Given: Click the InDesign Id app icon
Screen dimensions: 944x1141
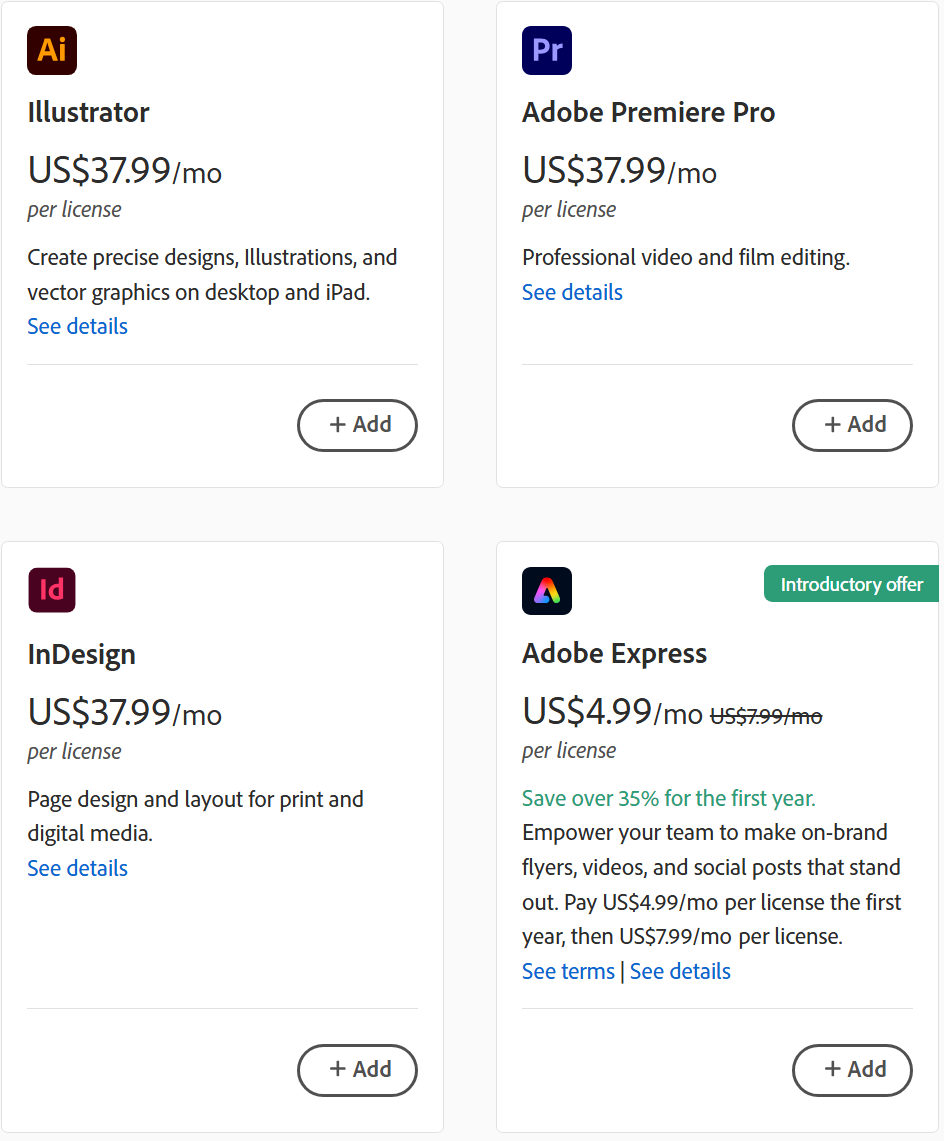Looking at the screenshot, I should coord(52,590).
